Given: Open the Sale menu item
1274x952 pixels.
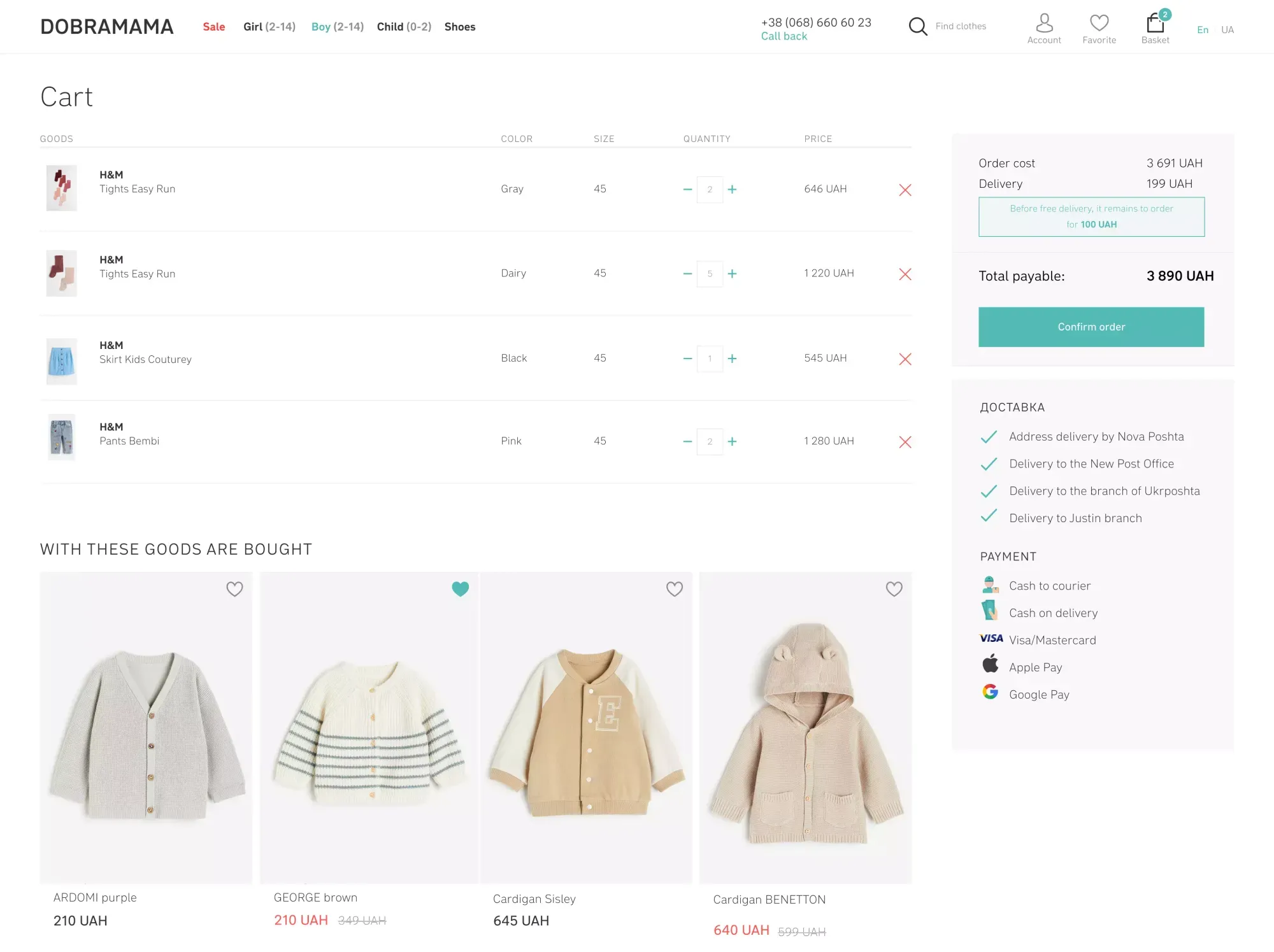Looking at the screenshot, I should pos(213,27).
